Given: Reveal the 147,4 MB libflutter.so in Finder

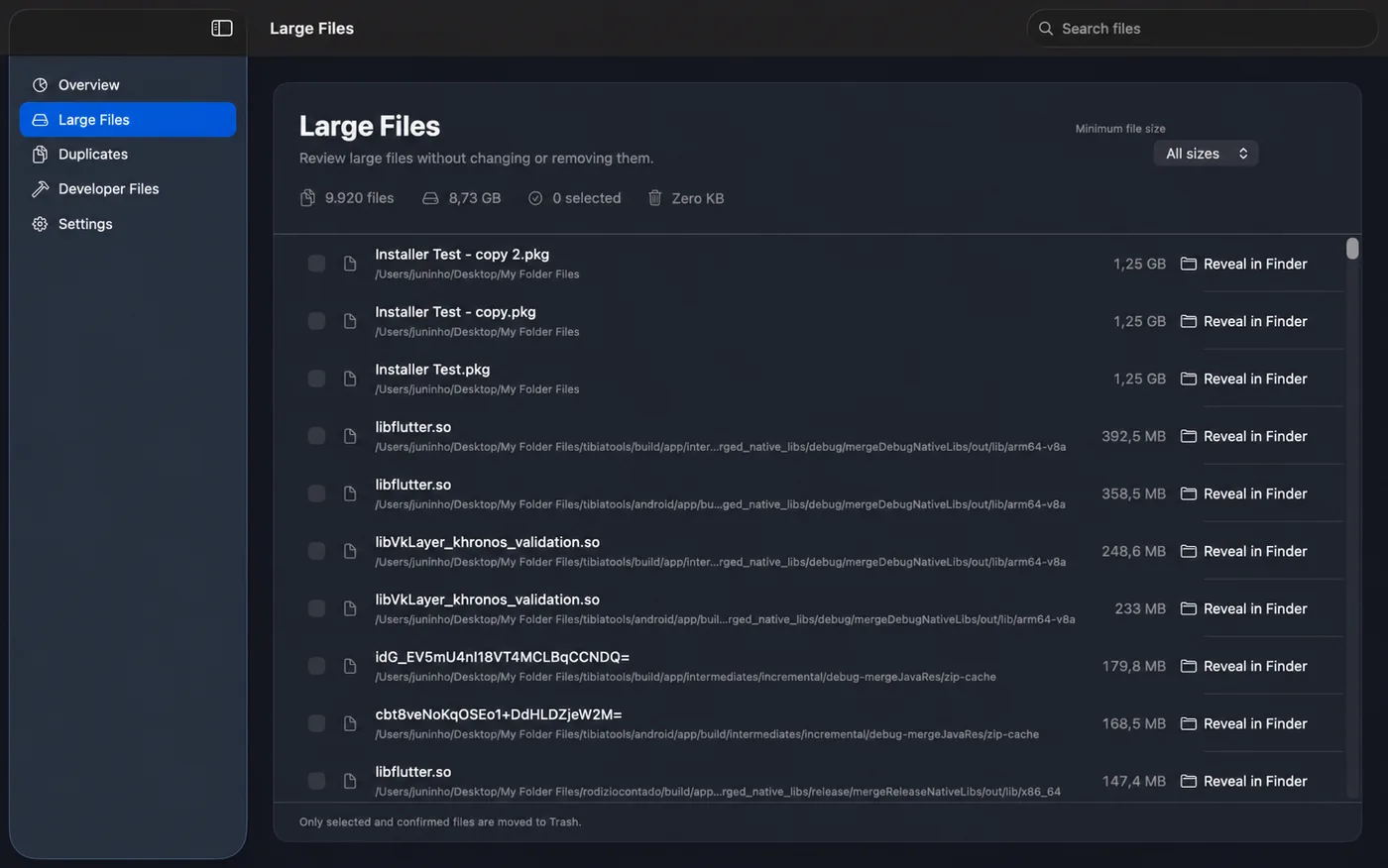Looking at the screenshot, I should (1244, 781).
